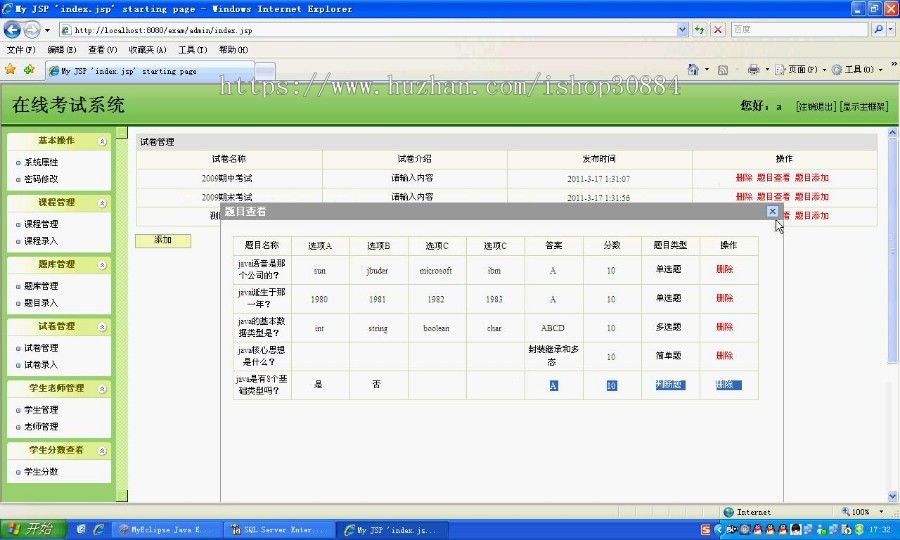Click the search magnifier icon

(878, 29)
